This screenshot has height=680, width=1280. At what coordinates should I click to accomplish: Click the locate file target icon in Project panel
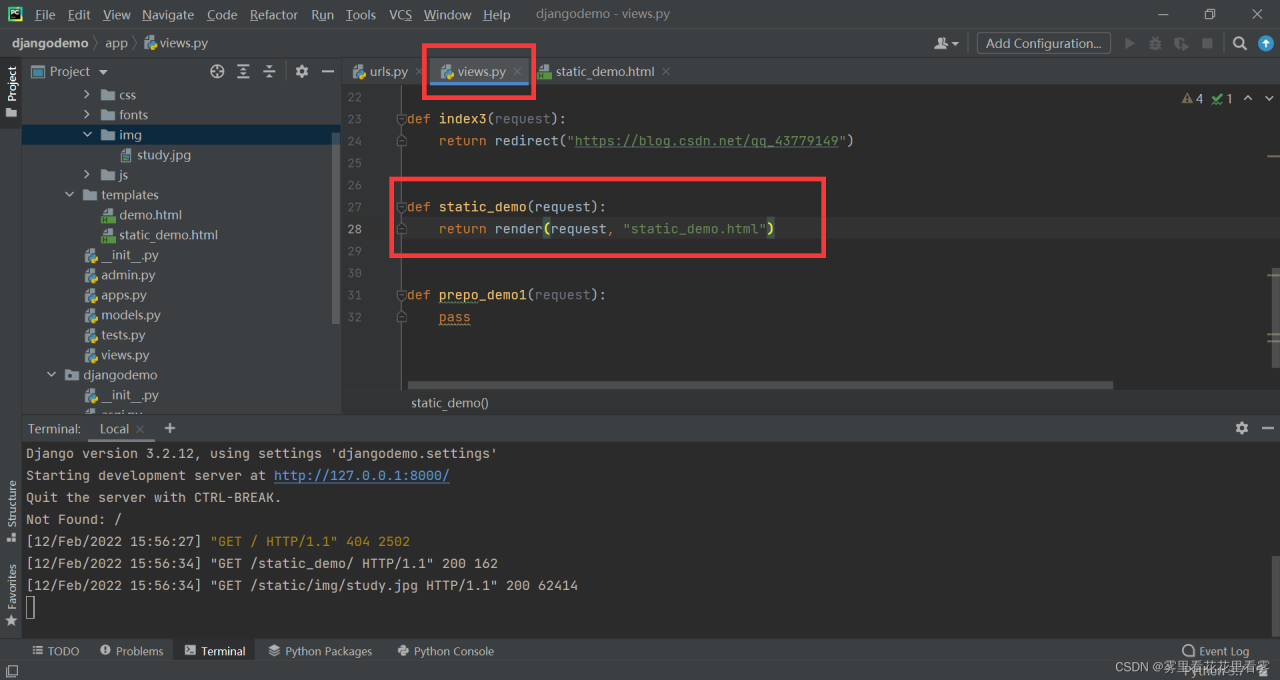217,71
